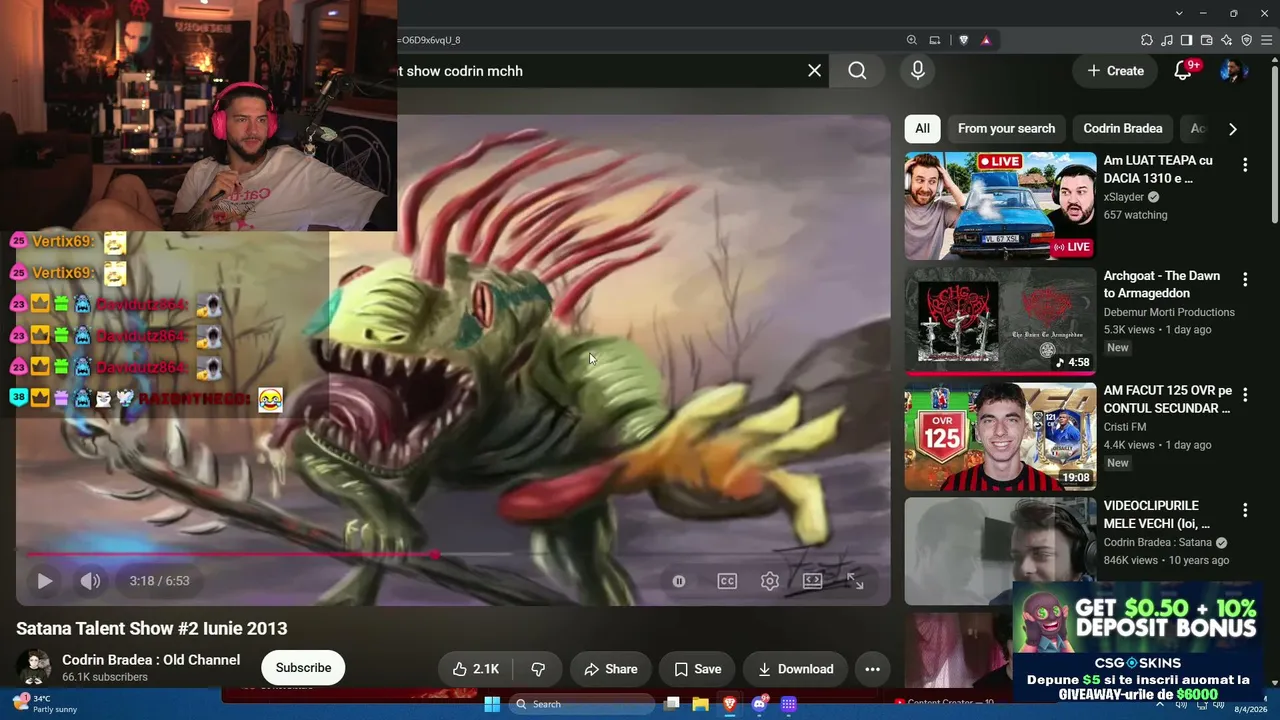Image resolution: width=1280 pixels, height=720 pixels.
Task: Open options for AM FACUT 125 OVR video
Action: [1245, 395]
